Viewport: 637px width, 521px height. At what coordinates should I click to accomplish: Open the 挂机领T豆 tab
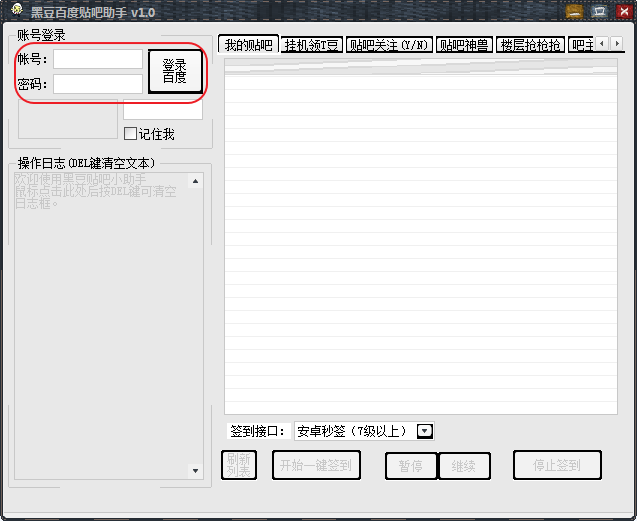click(312, 45)
